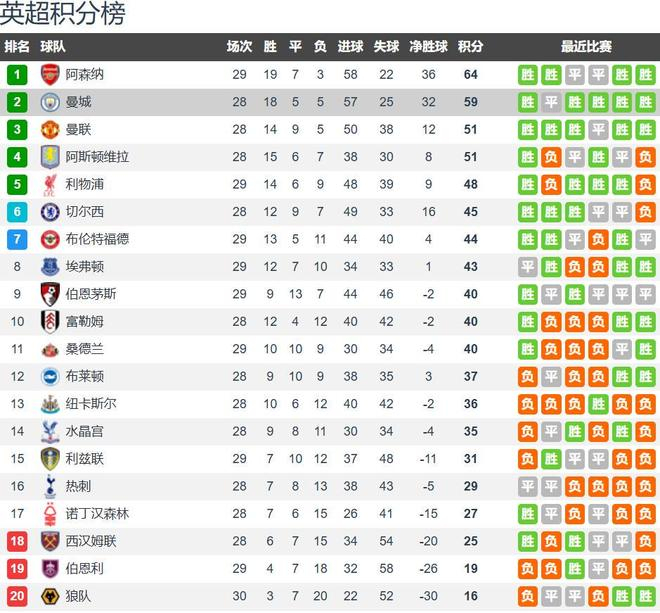Click the Newcastle (纽卡斯尔) crest icon
The image size is (660, 613).
click(50, 404)
